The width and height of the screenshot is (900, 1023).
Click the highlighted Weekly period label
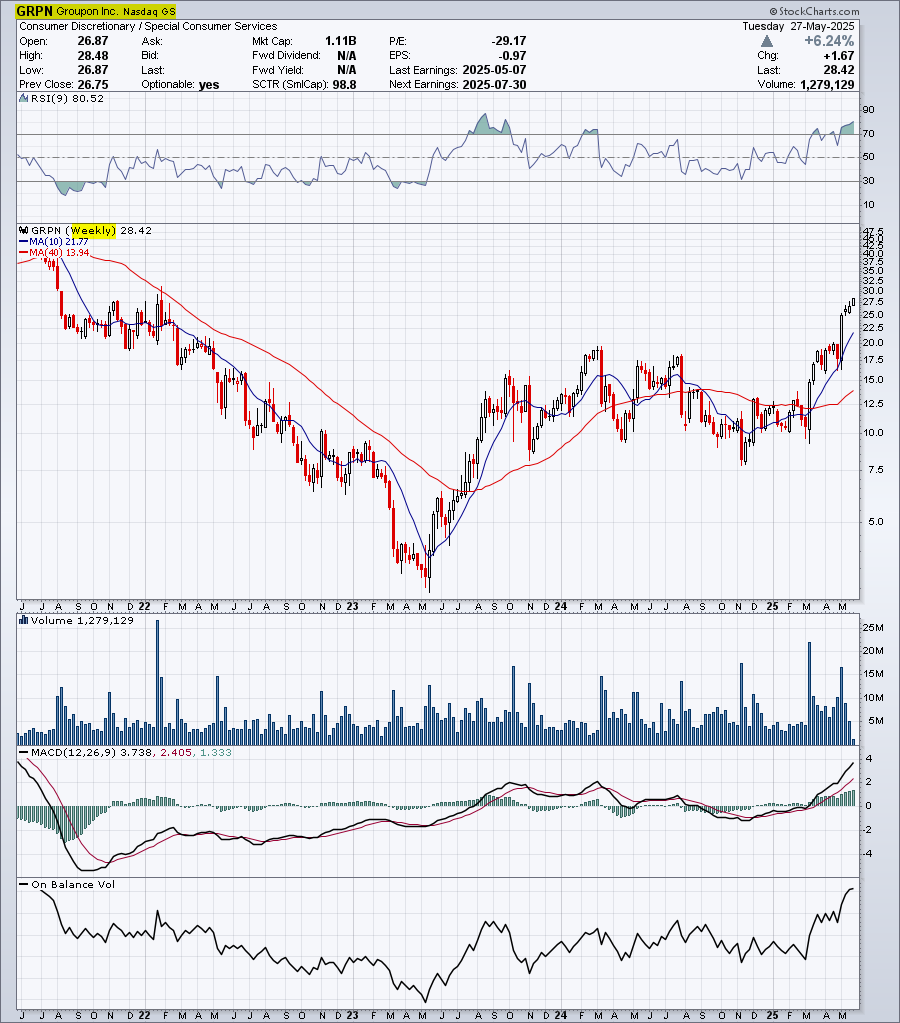click(93, 230)
